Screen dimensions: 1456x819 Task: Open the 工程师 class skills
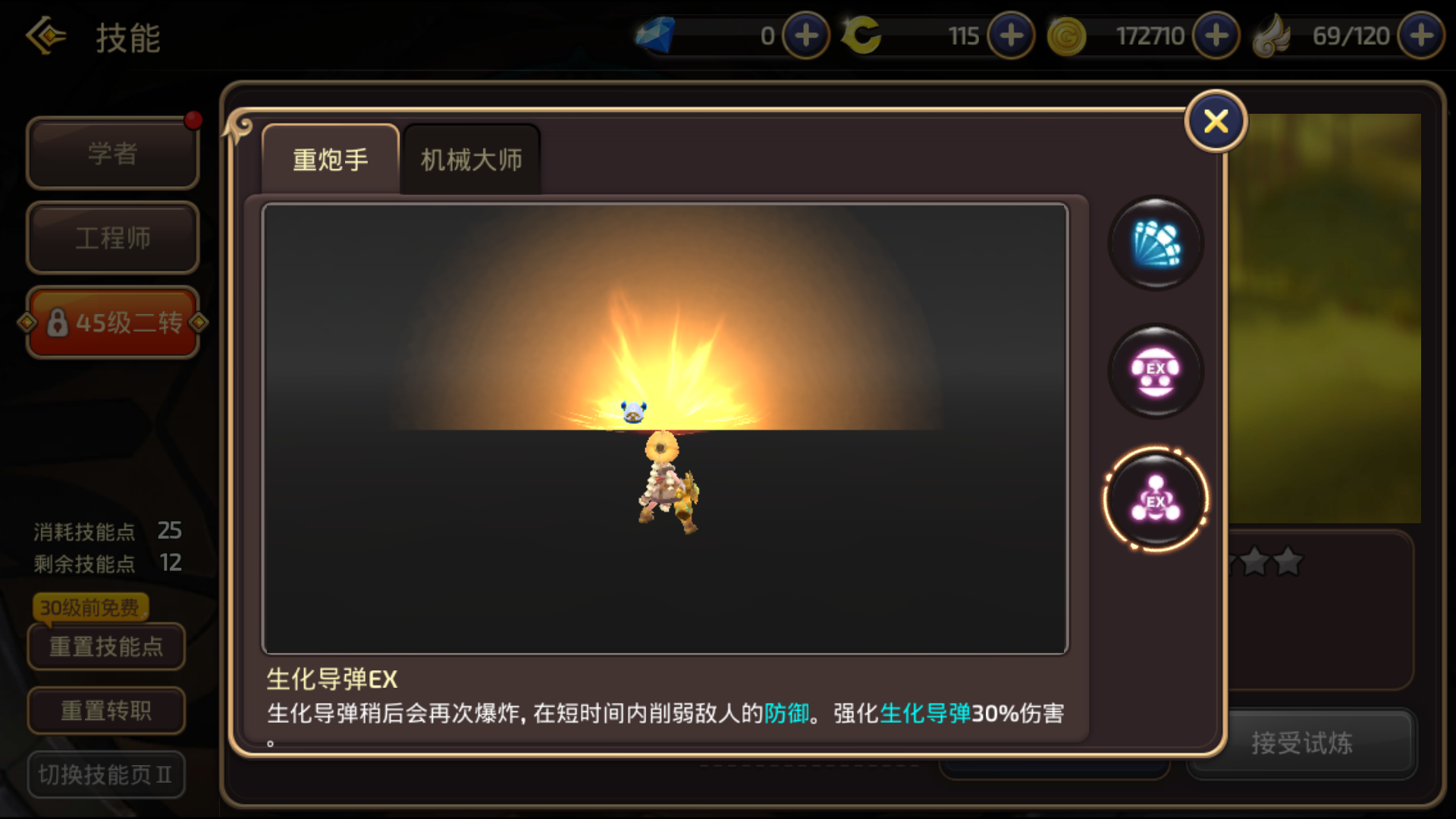pyautogui.click(x=112, y=237)
